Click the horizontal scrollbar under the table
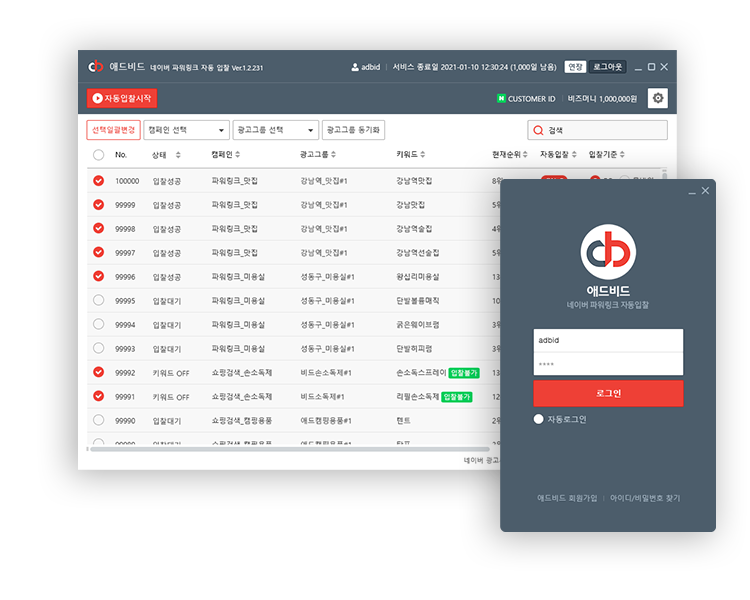The width and height of the screenshot is (750, 600). coord(289,449)
